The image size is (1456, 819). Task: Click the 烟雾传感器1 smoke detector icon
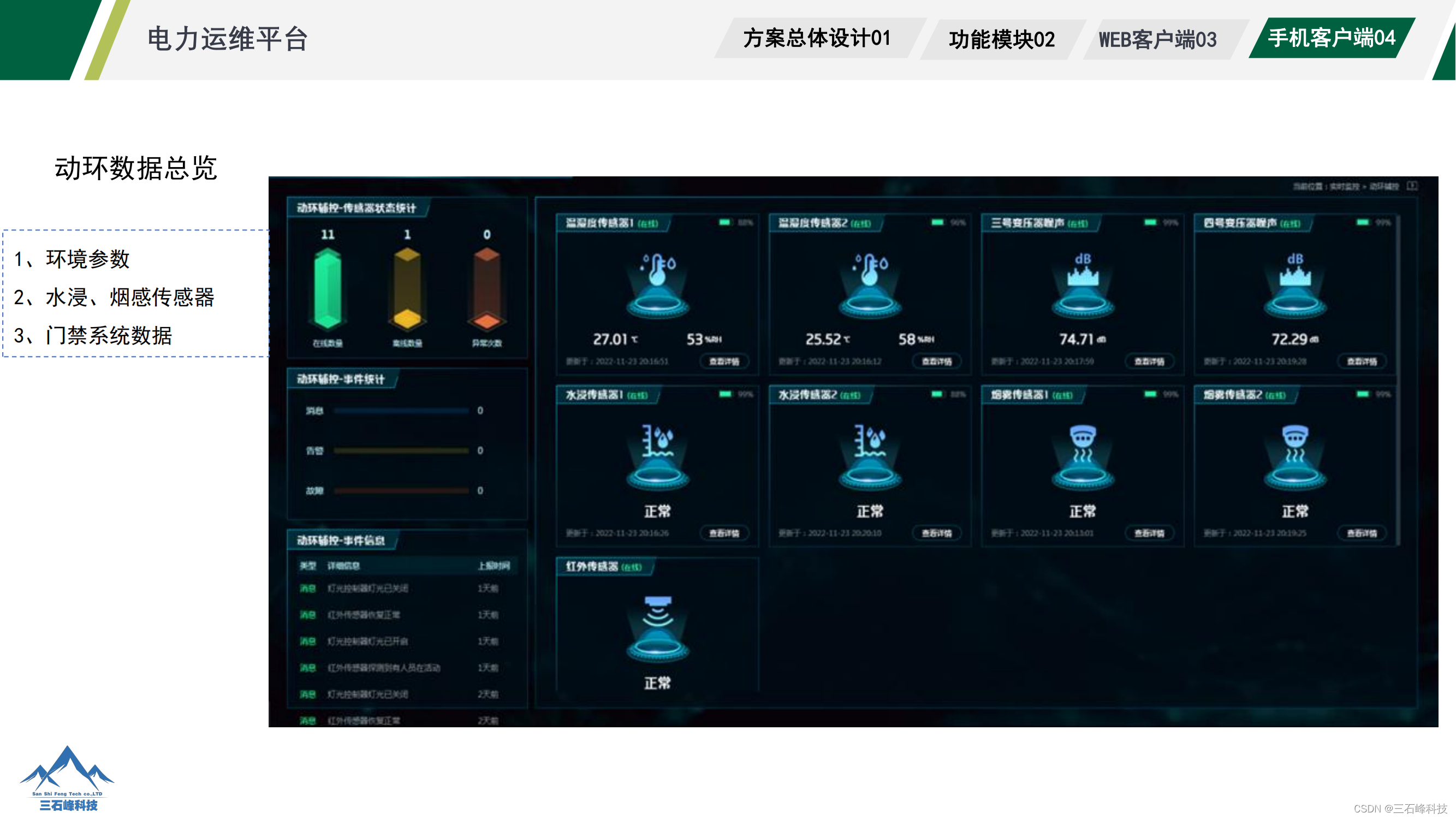1083,443
